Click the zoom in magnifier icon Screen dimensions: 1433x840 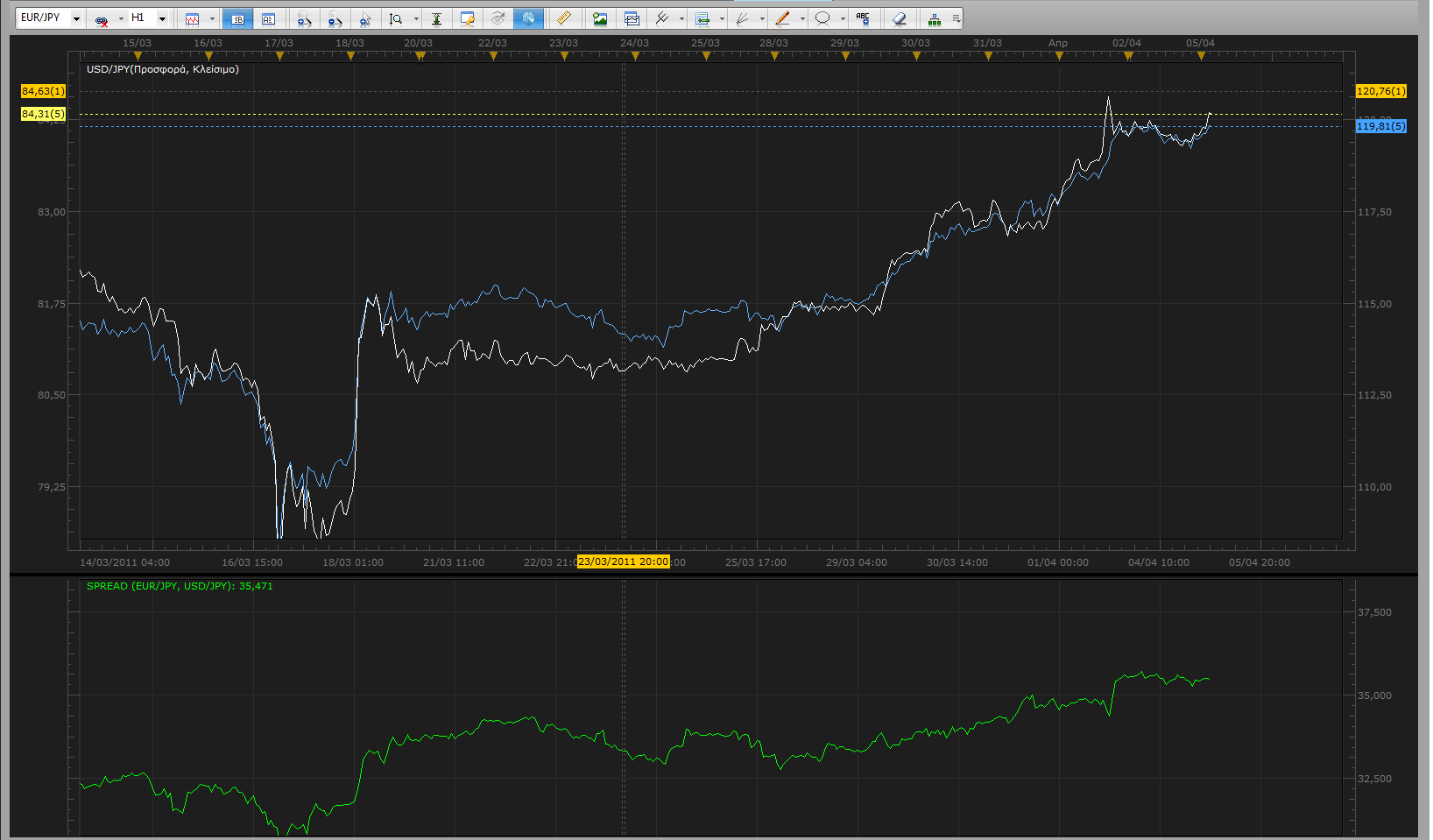304,18
